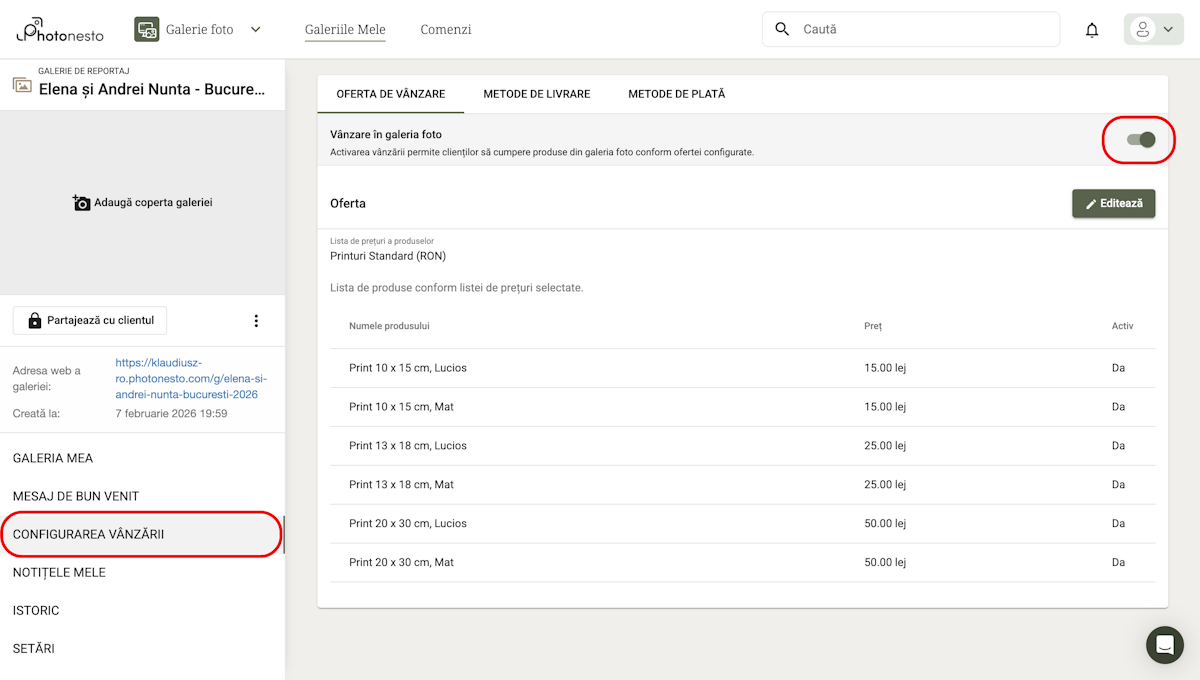Screen dimensions: 1200x680
Task: Click the user avatar icon
Action: tap(1142, 30)
